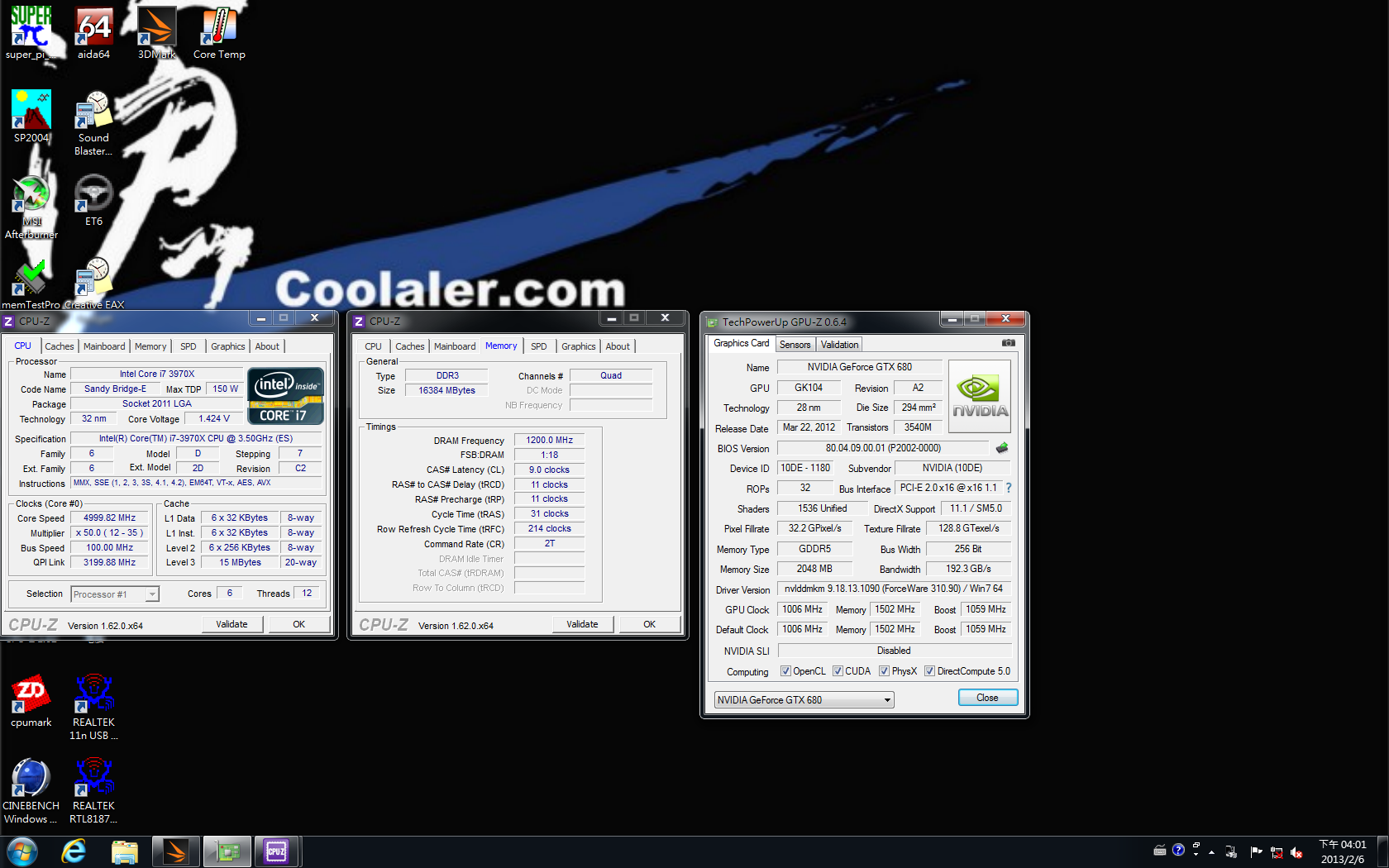
Task: Open REALTEK 11n USB desktop shortcut
Action: pyautogui.click(x=93, y=708)
